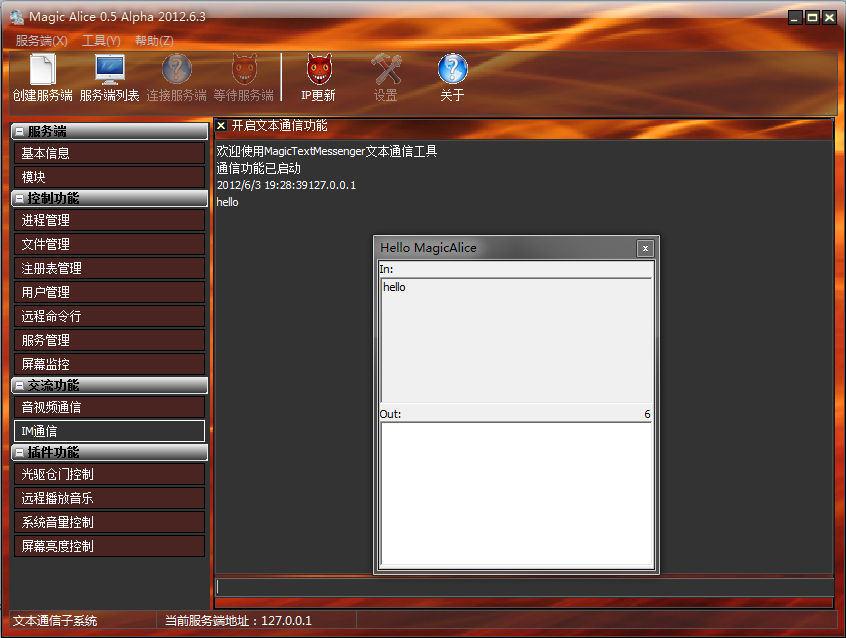
Task: Click the 关于 question mark icon
Action: (x=452, y=70)
